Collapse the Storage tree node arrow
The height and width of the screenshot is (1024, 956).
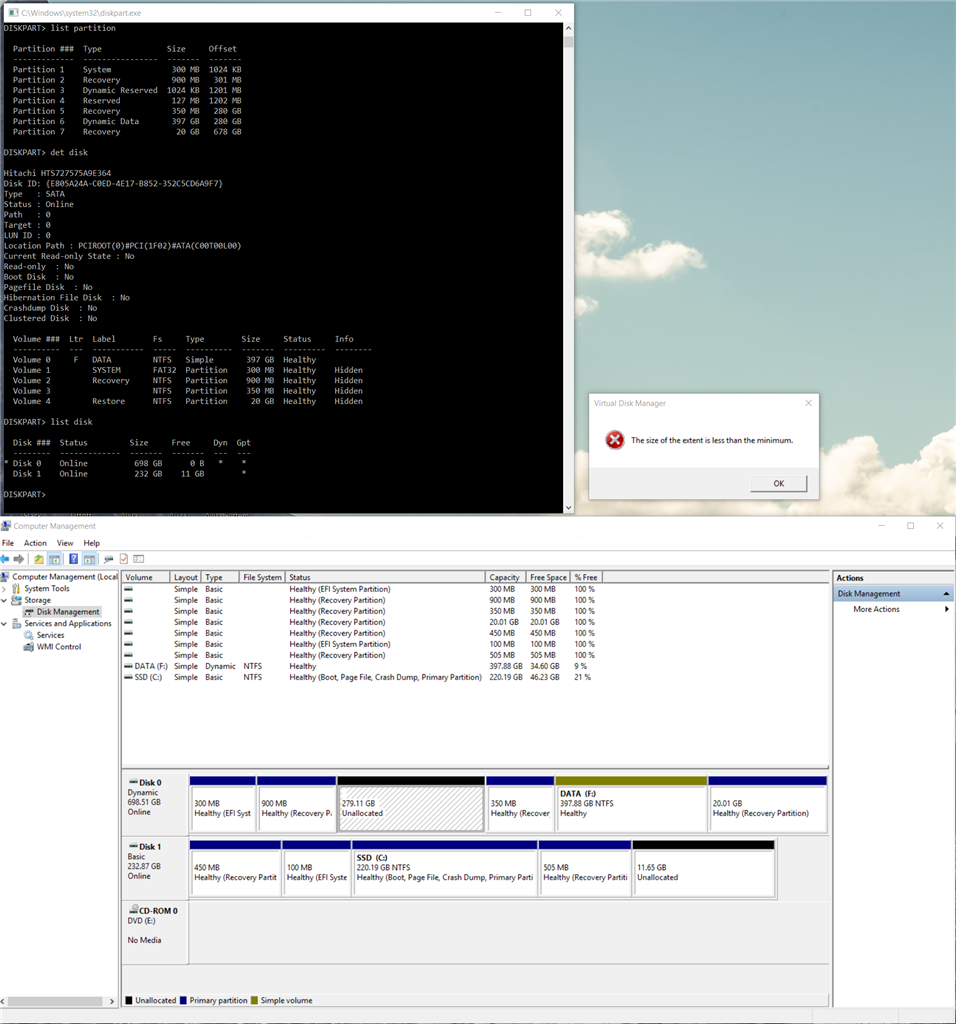coord(5,600)
